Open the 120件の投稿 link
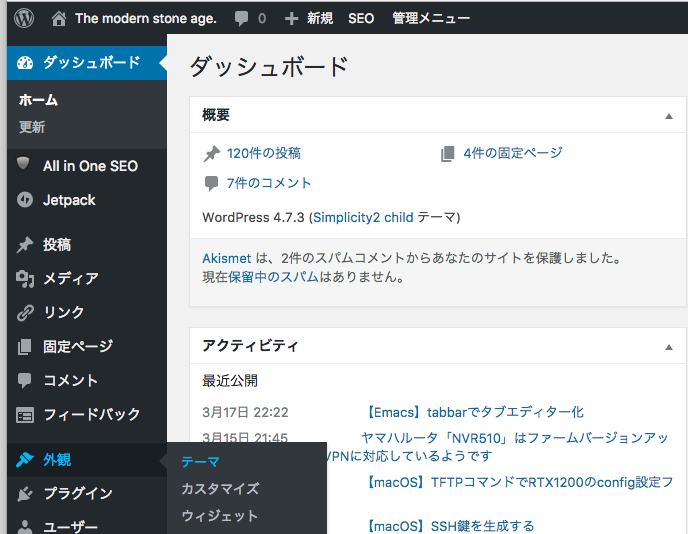The height and width of the screenshot is (534, 688). (264, 153)
